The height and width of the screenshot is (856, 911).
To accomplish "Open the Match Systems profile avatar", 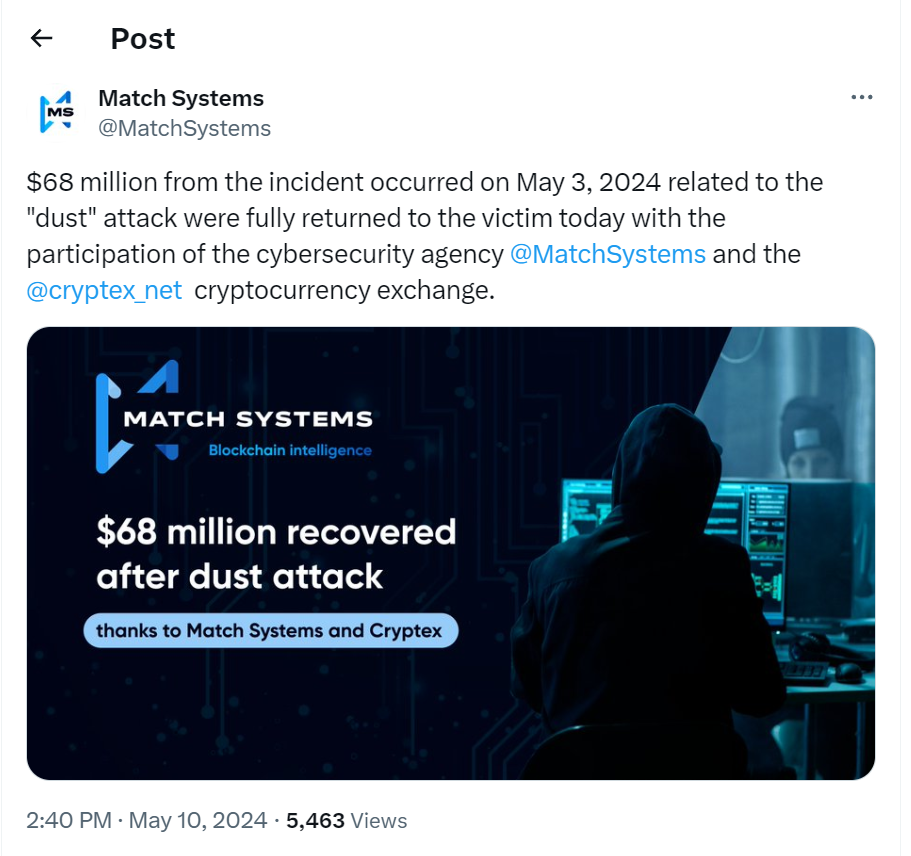I will coord(56,113).
